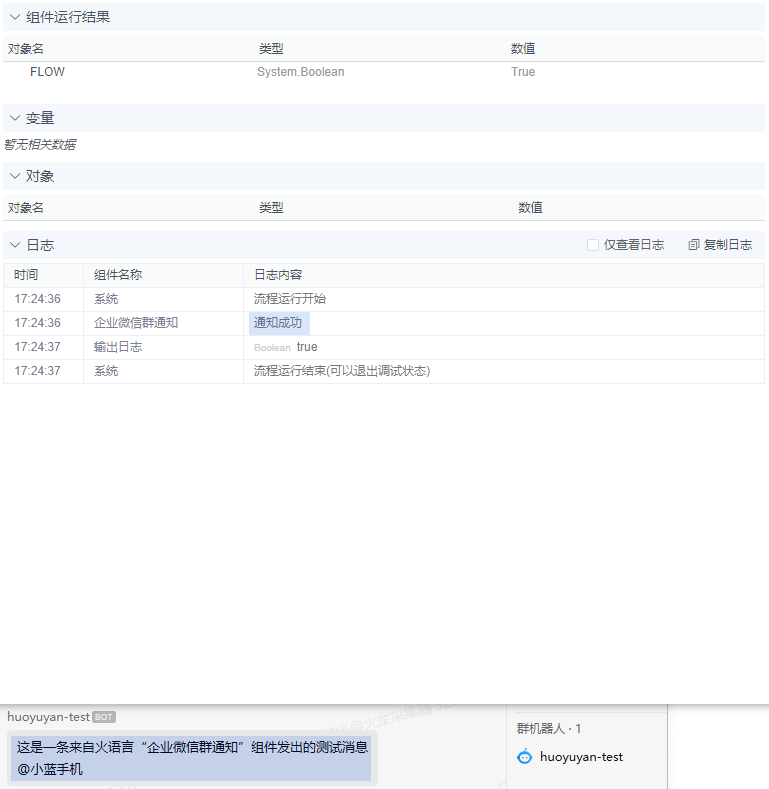This screenshot has height=789, width=769.
Task: Click 对象名 header in 组件运行结果 table
Action: [26, 49]
